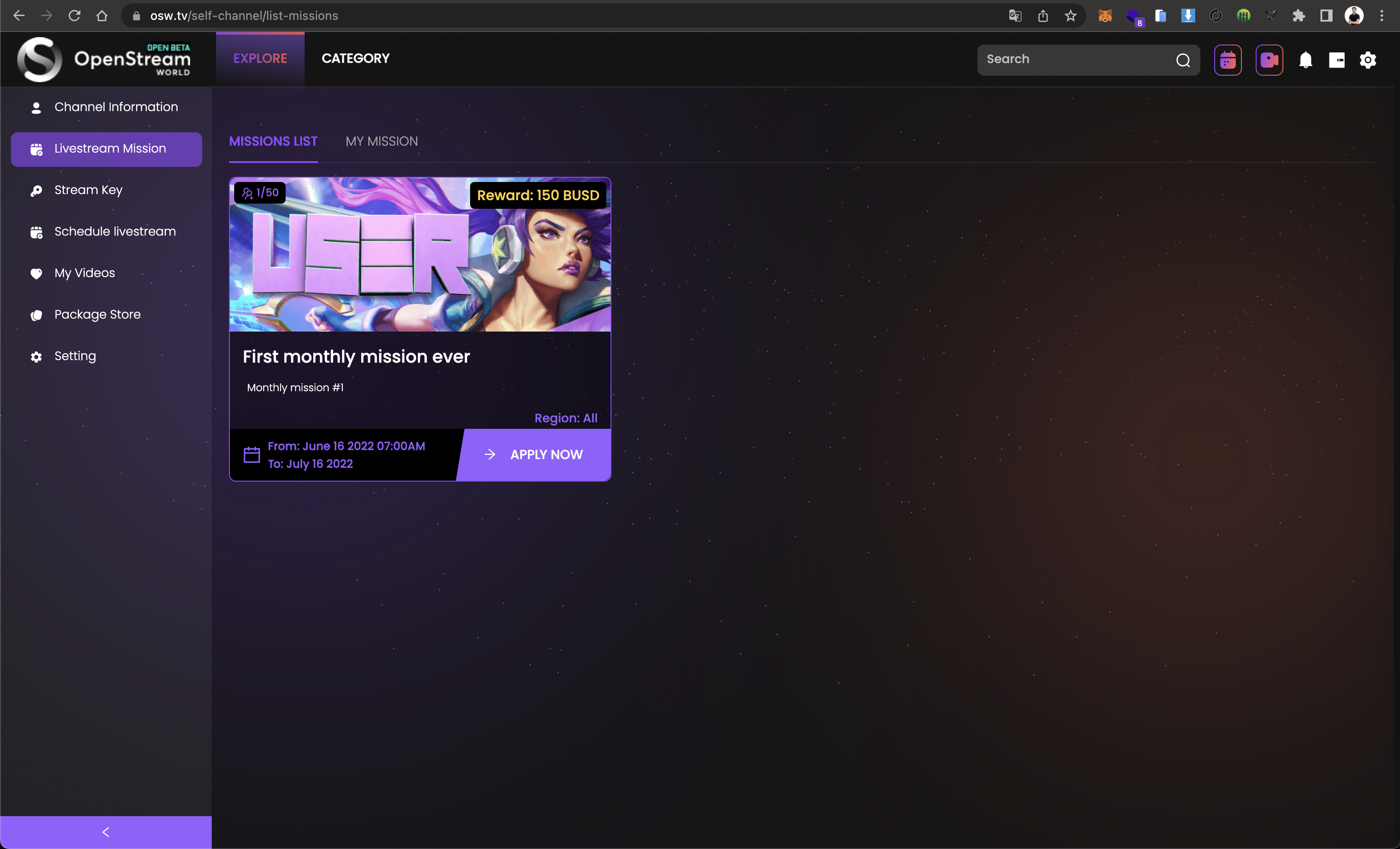Open the MetaMask fox extension
1400x849 pixels.
pyautogui.click(x=1104, y=15)
